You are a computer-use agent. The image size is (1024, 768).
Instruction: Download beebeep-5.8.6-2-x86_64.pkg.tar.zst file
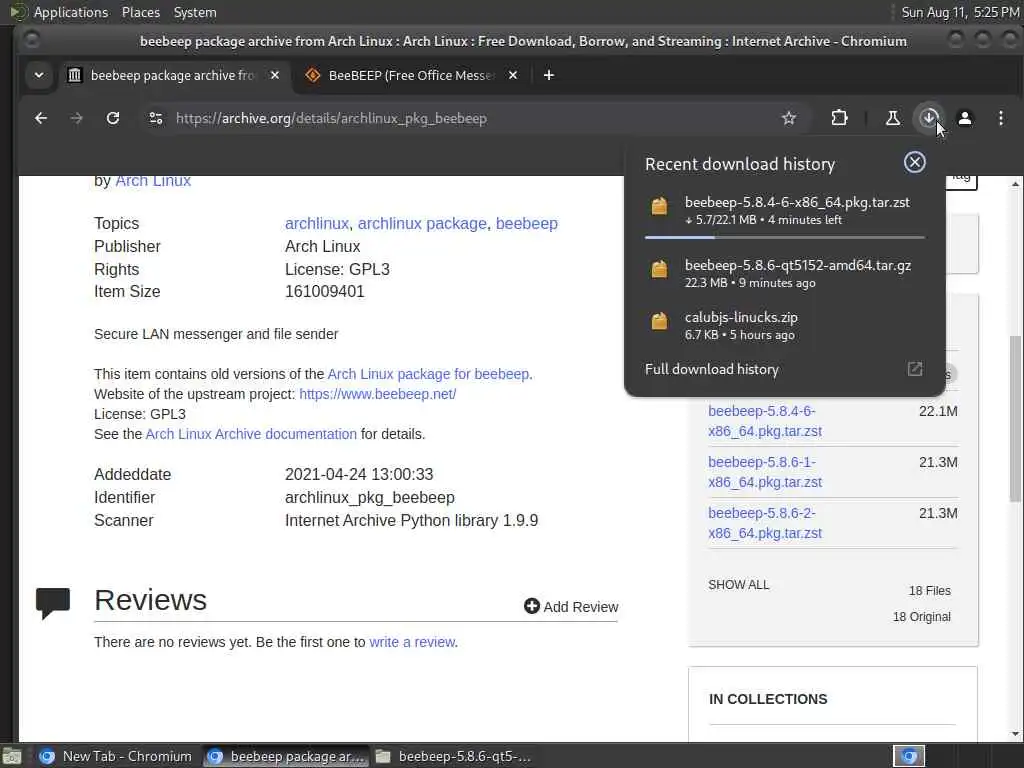(x=765, y=522)
